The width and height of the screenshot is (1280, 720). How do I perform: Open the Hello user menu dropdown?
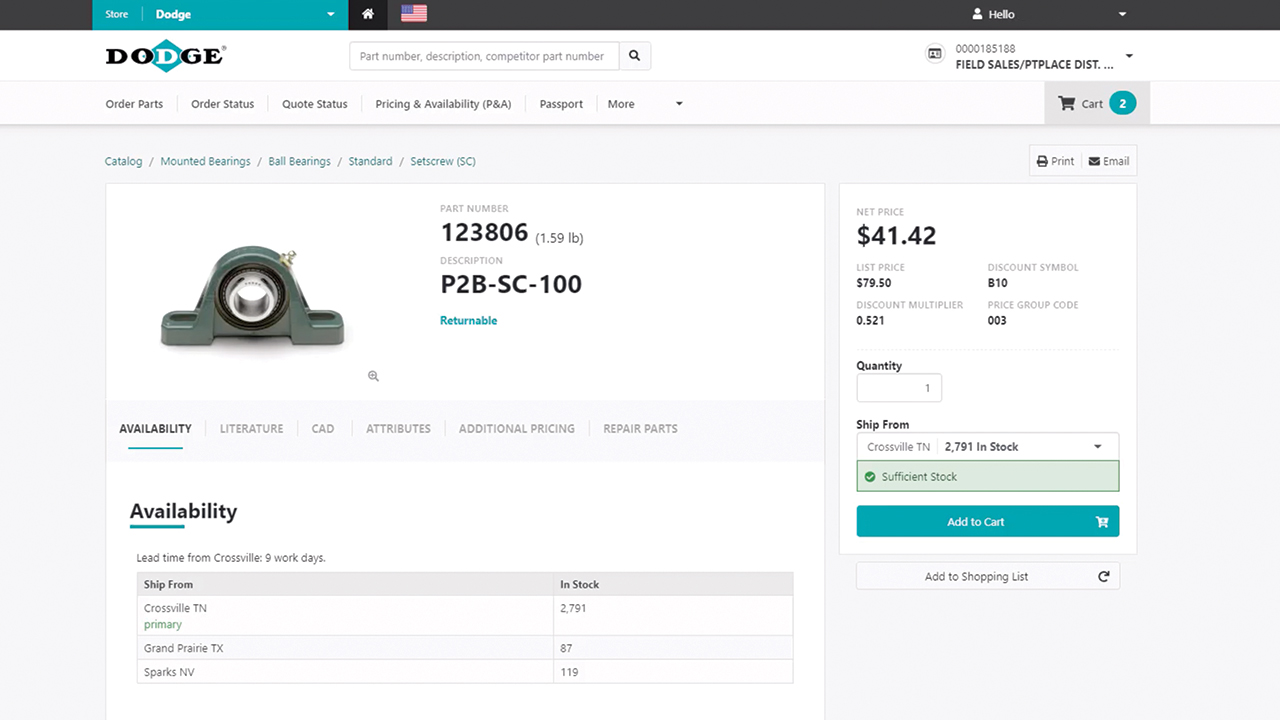pyautogui.click(x=1122, y=15)
